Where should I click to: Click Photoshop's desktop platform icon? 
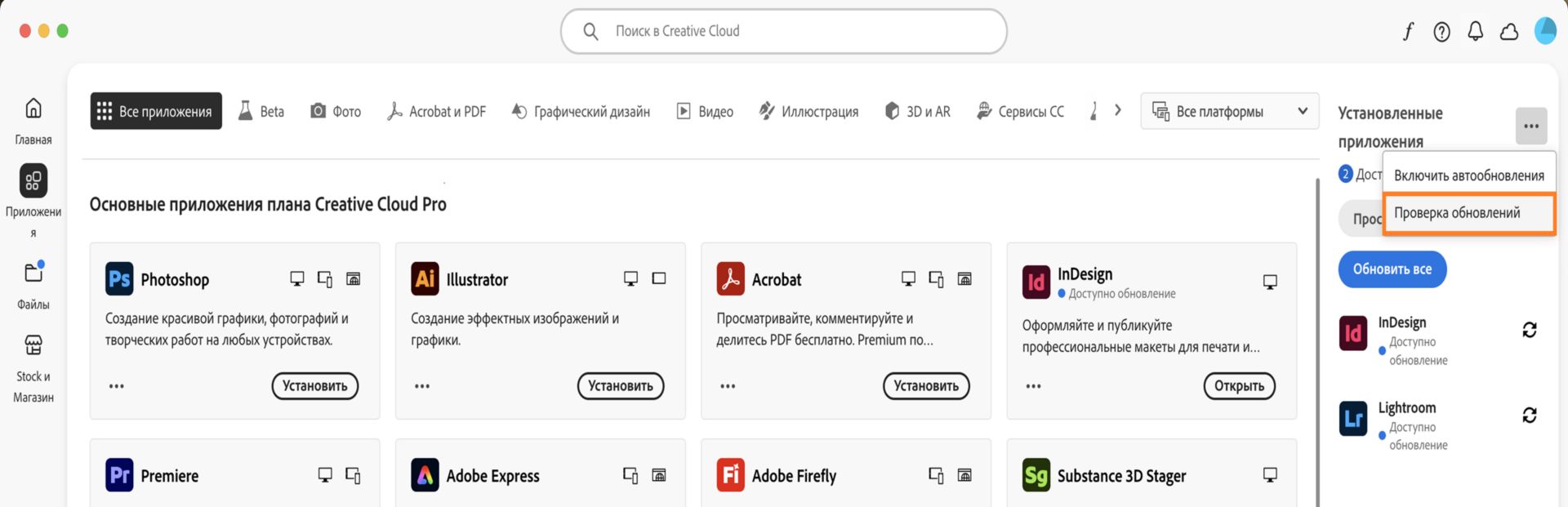[x=297, y=279]
